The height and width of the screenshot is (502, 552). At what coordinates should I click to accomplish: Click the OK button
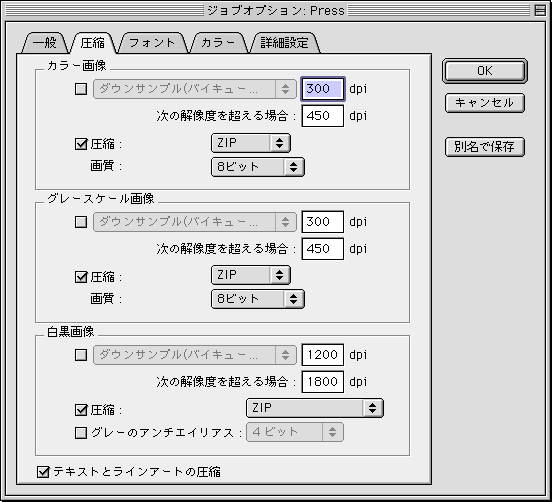click(485, 71)
